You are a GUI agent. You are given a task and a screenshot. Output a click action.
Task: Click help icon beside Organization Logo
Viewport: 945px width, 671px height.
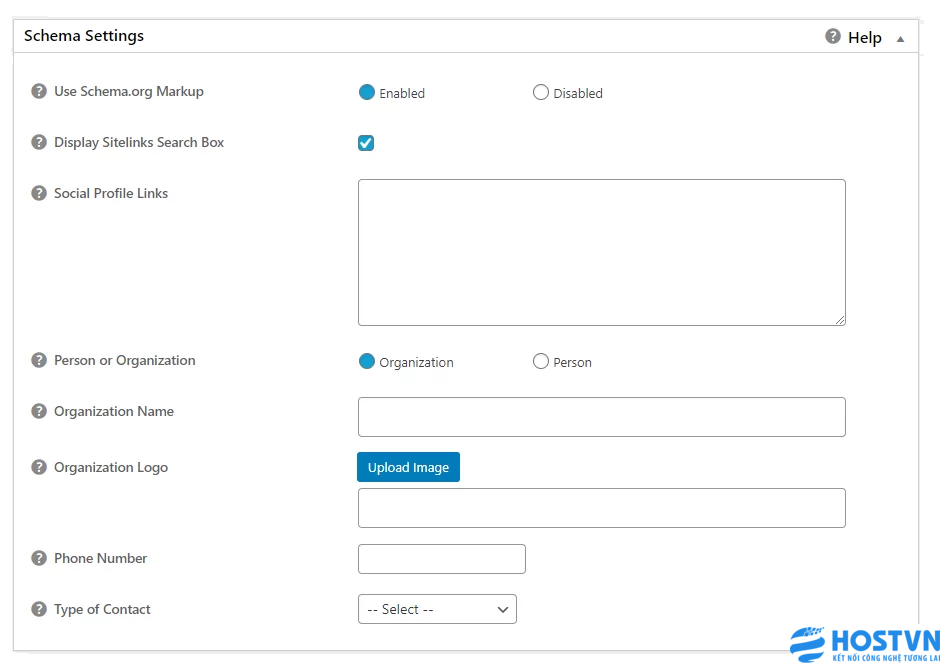click(x=39, y=467)
